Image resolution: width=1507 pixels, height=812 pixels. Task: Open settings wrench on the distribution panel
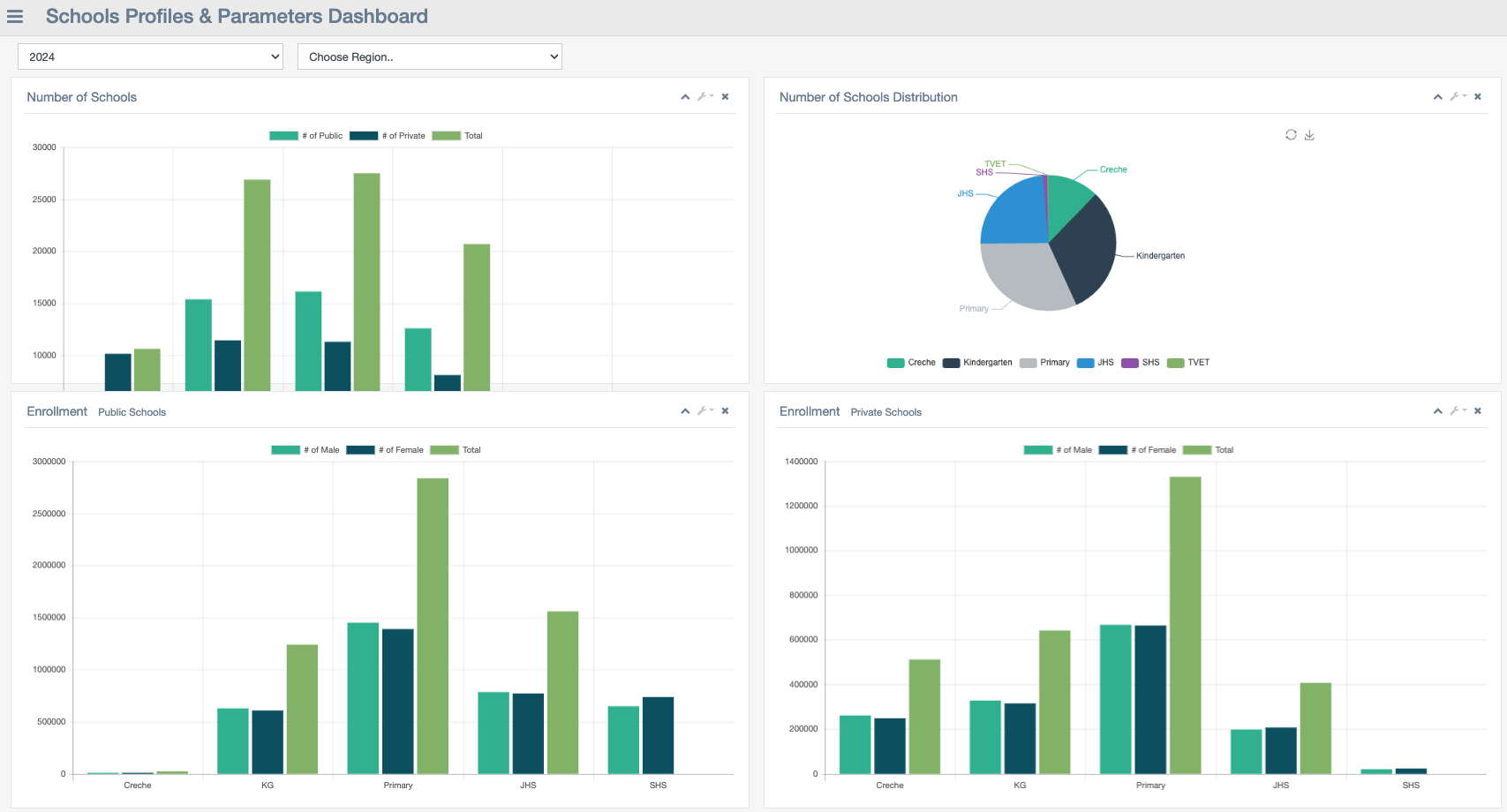pyautogui.click(x=1457, y=96)
